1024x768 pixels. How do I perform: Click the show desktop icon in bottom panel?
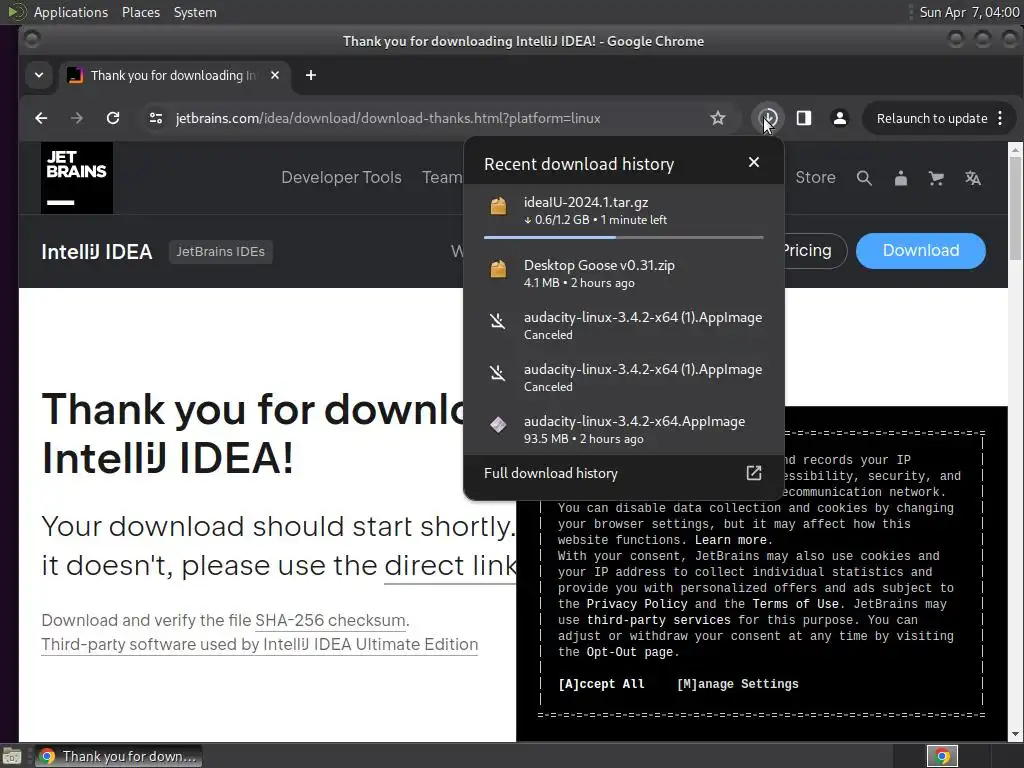coord(12,756)
